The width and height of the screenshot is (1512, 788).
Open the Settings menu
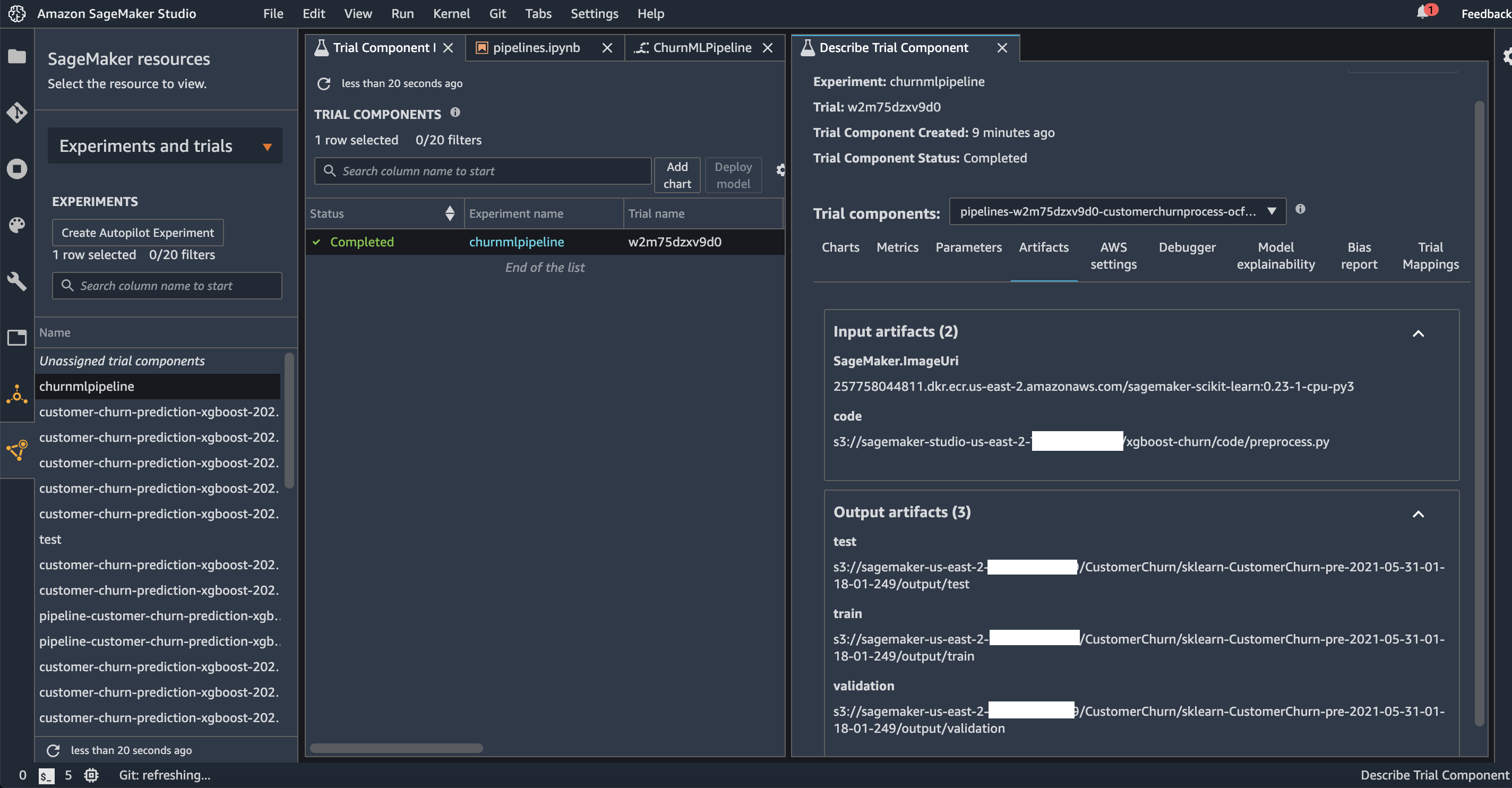point(594,13)
